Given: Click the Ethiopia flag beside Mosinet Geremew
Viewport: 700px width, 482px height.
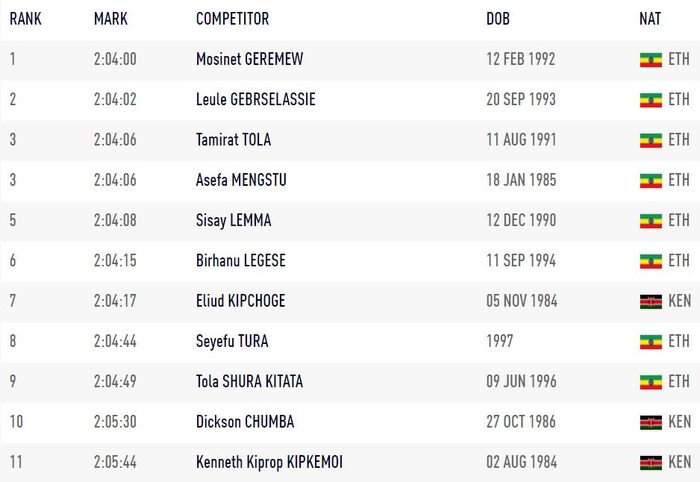Looking at the screenshot, I should coord(651,60).
